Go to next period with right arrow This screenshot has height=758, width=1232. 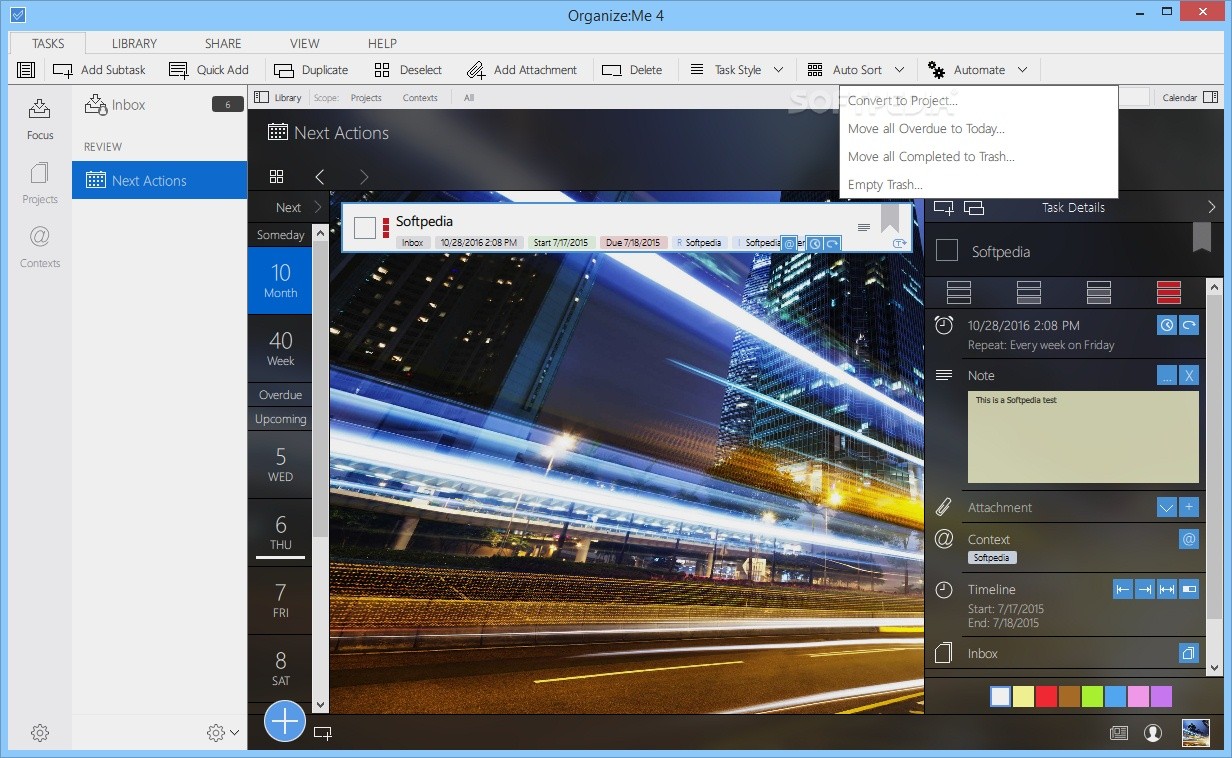point(364,176)
